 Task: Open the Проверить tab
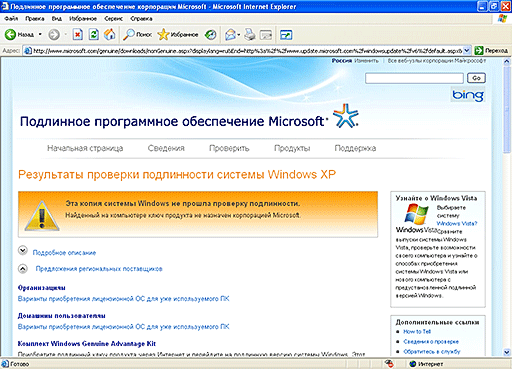[229, 148]
